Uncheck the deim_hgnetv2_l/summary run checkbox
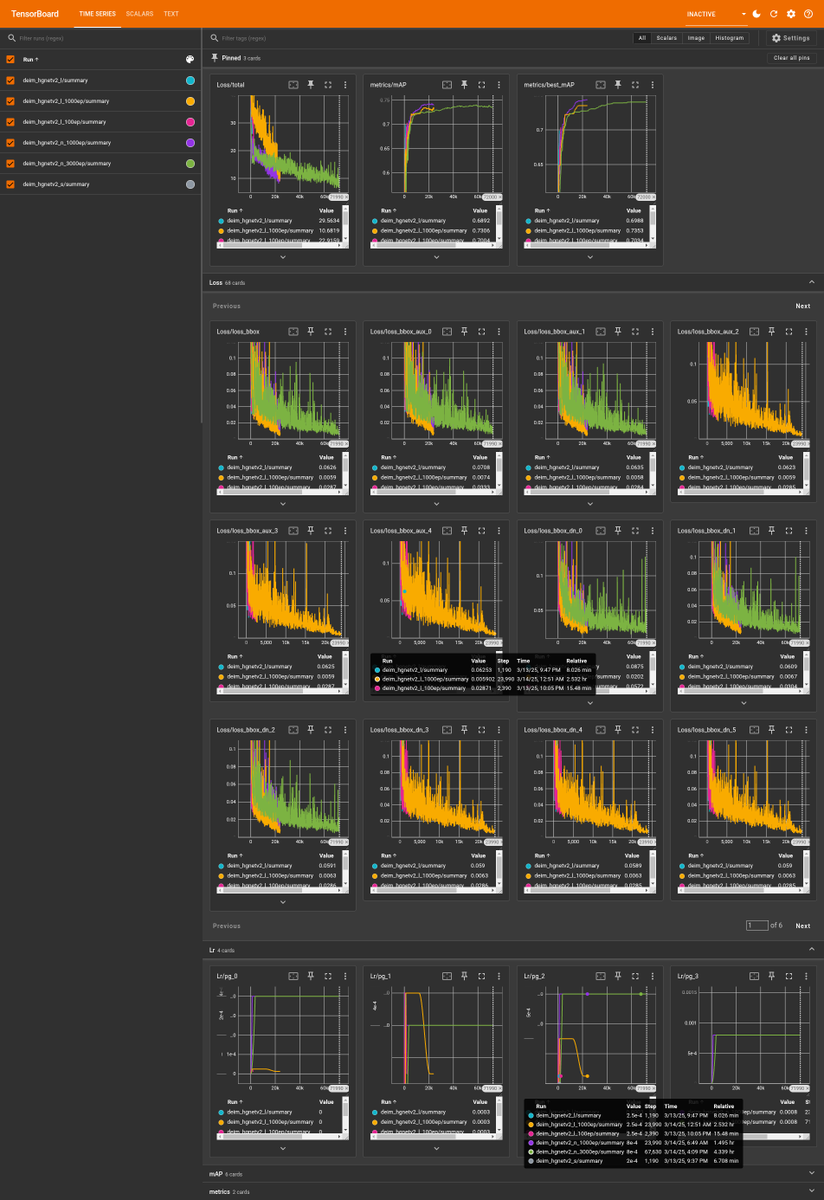Viewport: 824px width, 1200px height. [11, 80]
